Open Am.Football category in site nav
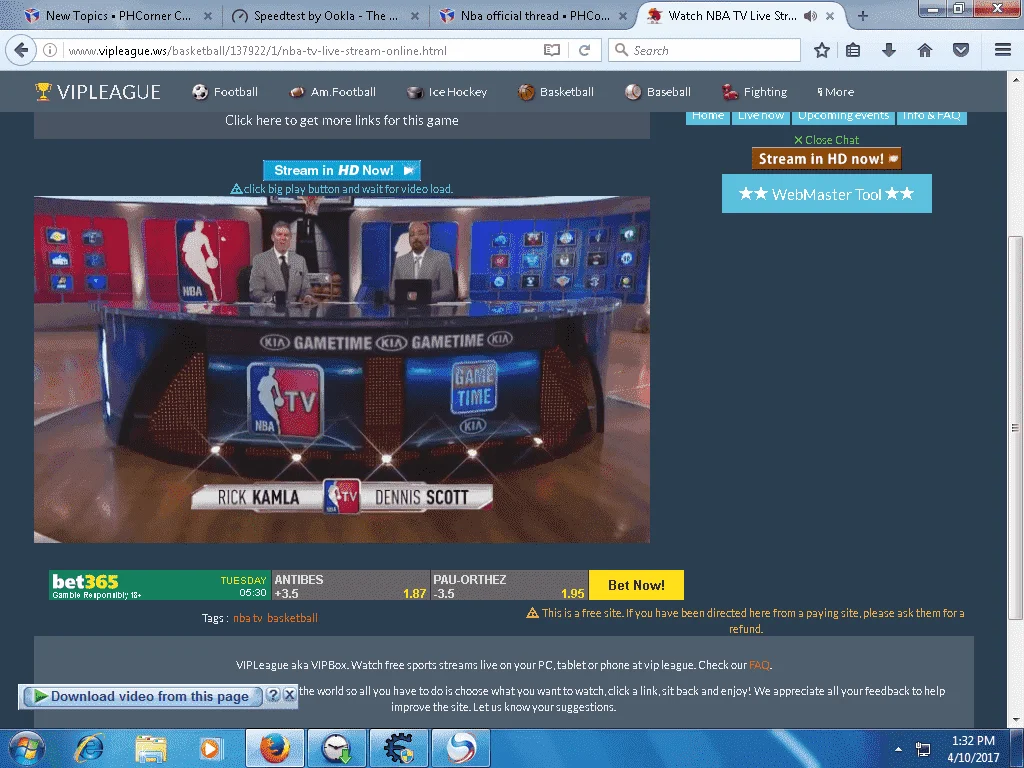Screen dimensions: 1024x768 point(332,92)
